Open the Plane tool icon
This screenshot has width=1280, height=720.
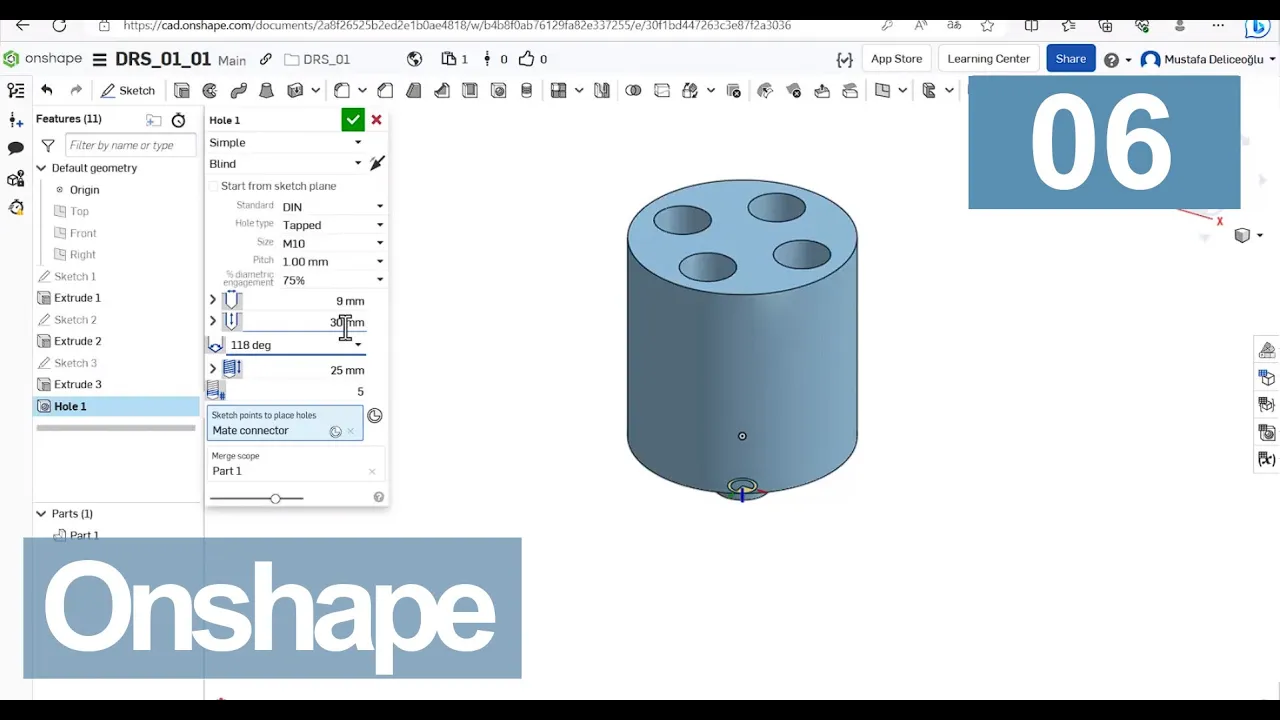882,90
